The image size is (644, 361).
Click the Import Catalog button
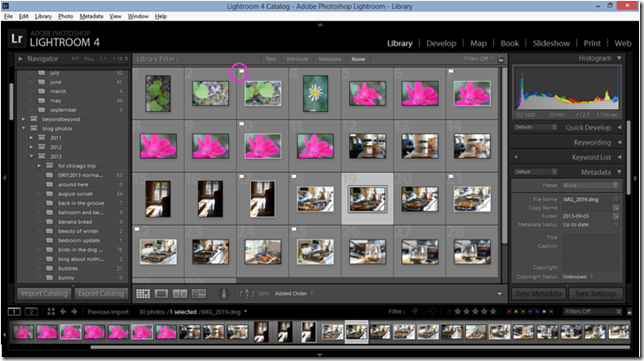click(44, 294)
